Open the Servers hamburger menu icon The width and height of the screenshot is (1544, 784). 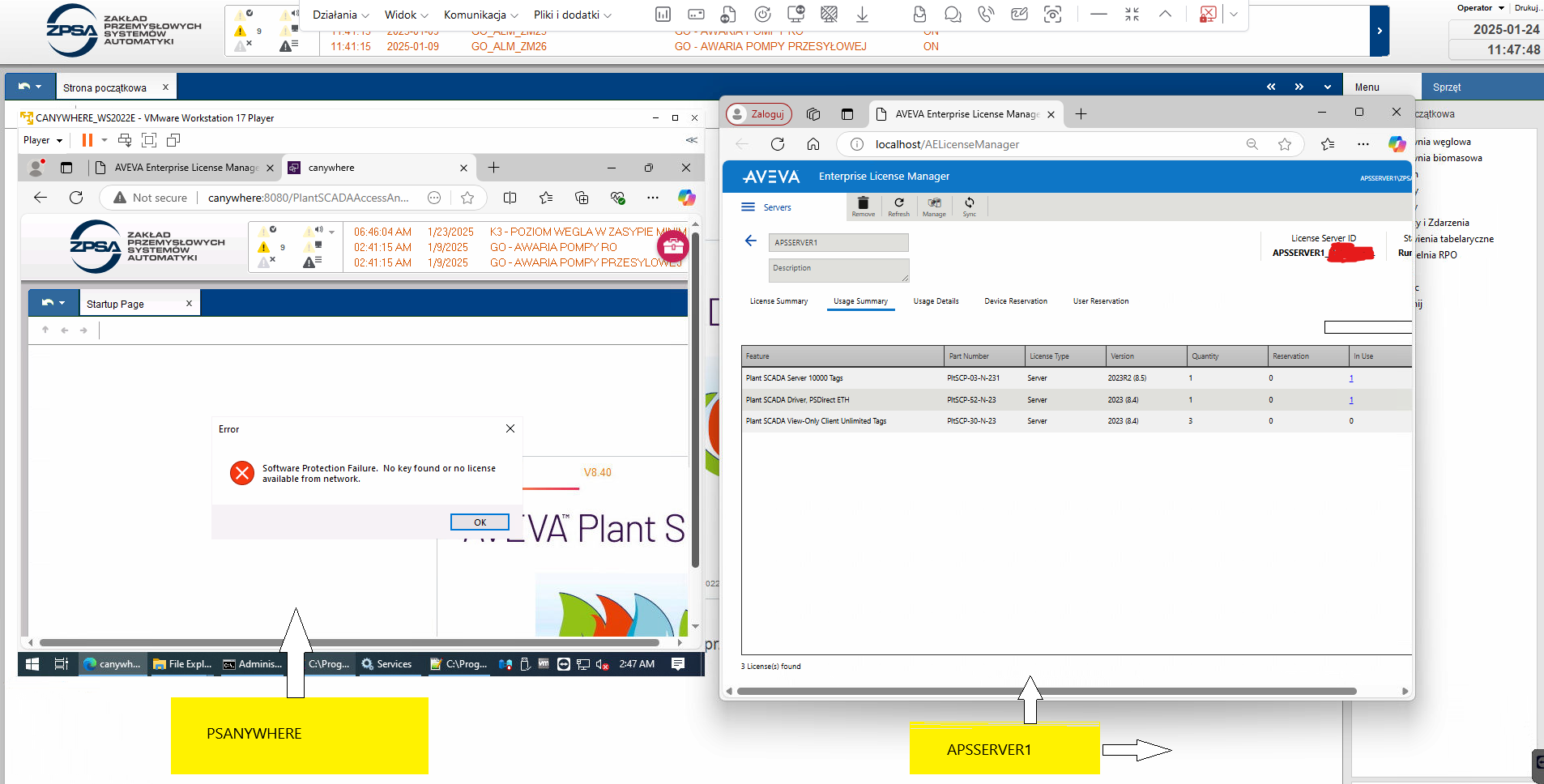pyautogui.click(x=748, y=207)
